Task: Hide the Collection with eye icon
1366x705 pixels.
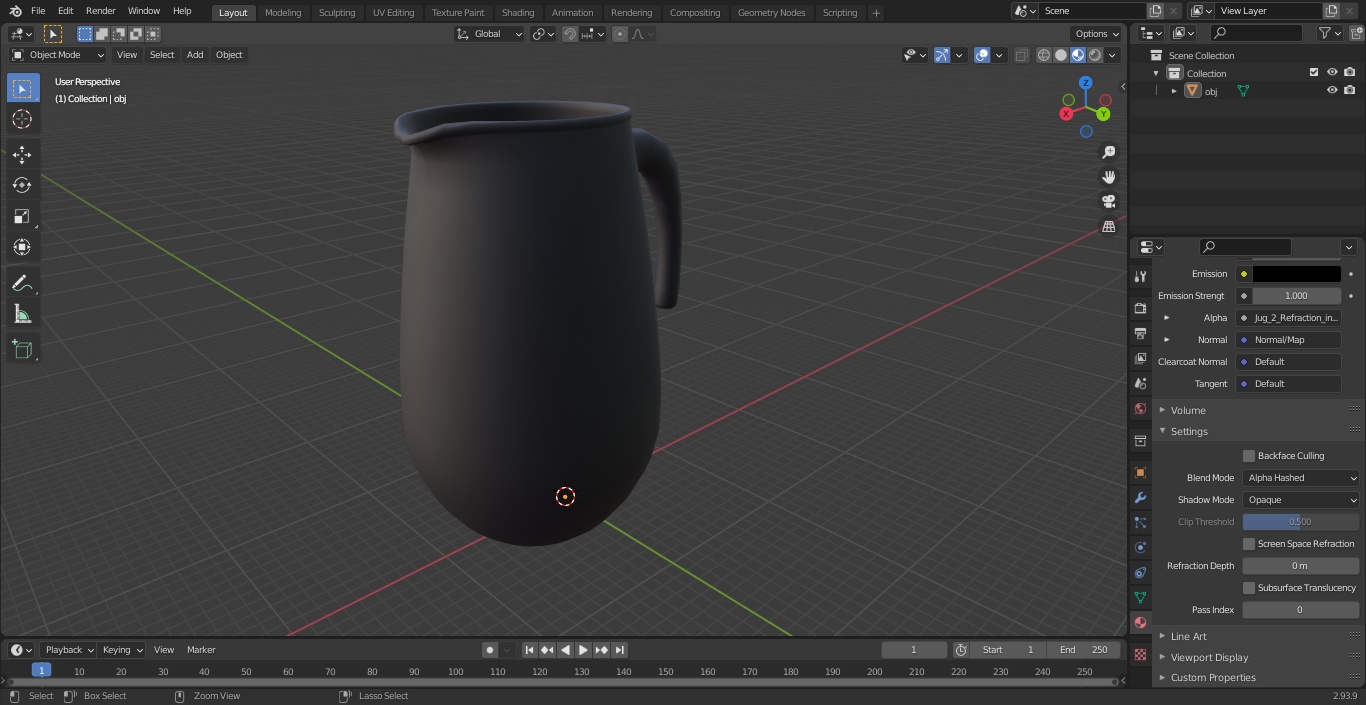Action: coord(1332,72)
